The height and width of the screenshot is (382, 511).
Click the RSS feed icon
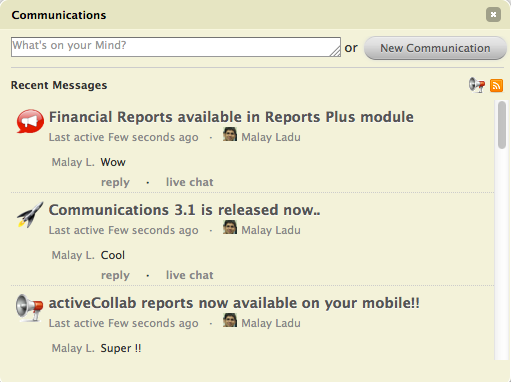(x=496, y=85)
